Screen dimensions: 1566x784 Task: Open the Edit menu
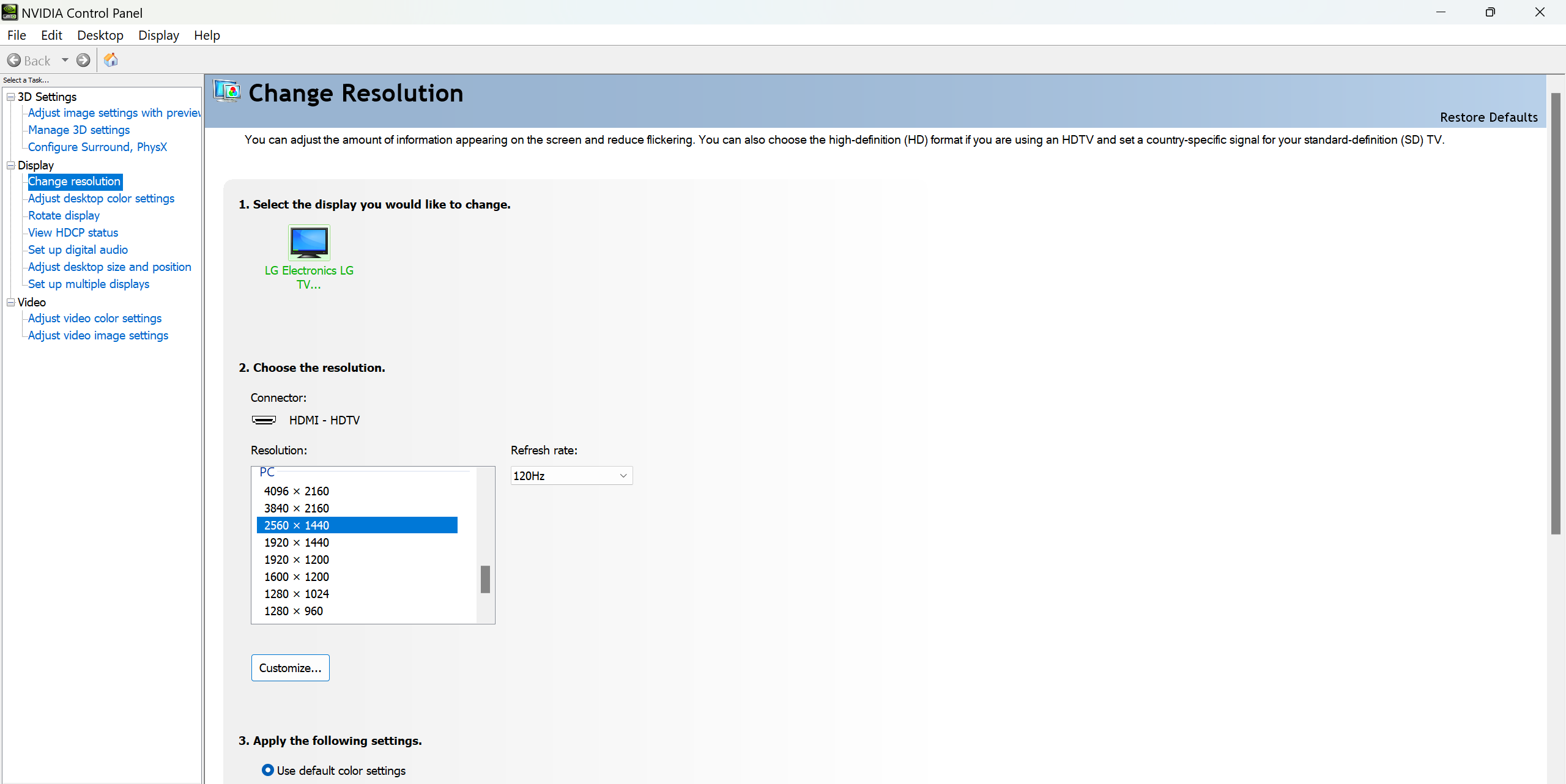coord(51,35)
